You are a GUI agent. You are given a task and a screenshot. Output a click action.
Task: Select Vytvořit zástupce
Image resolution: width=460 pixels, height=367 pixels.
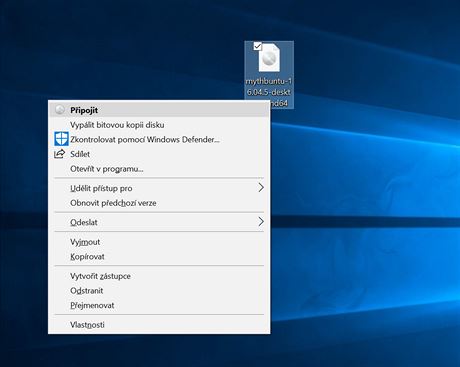(x=159, y=276)
